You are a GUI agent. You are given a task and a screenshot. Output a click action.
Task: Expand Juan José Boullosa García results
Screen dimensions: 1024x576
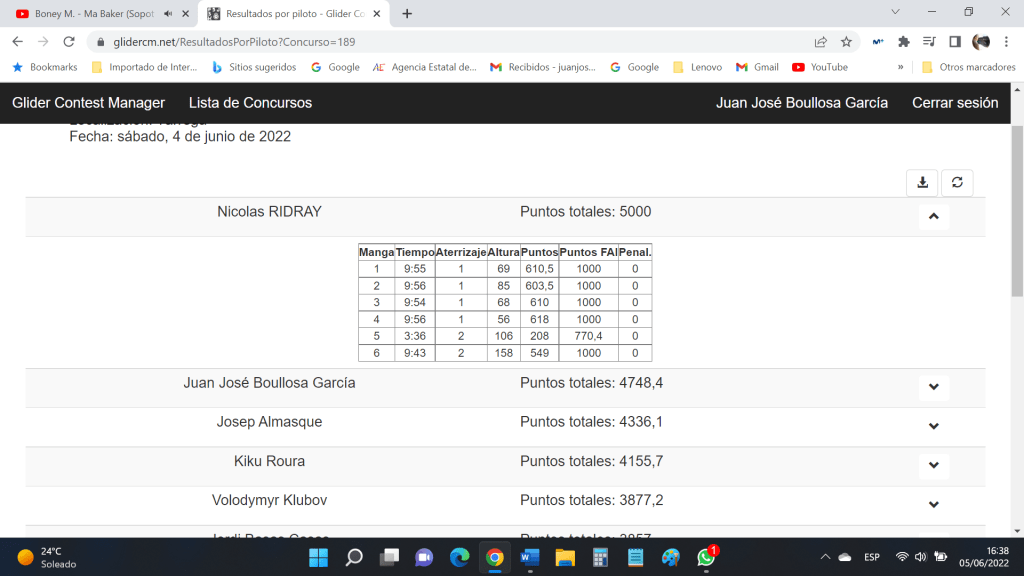[933, 387]
